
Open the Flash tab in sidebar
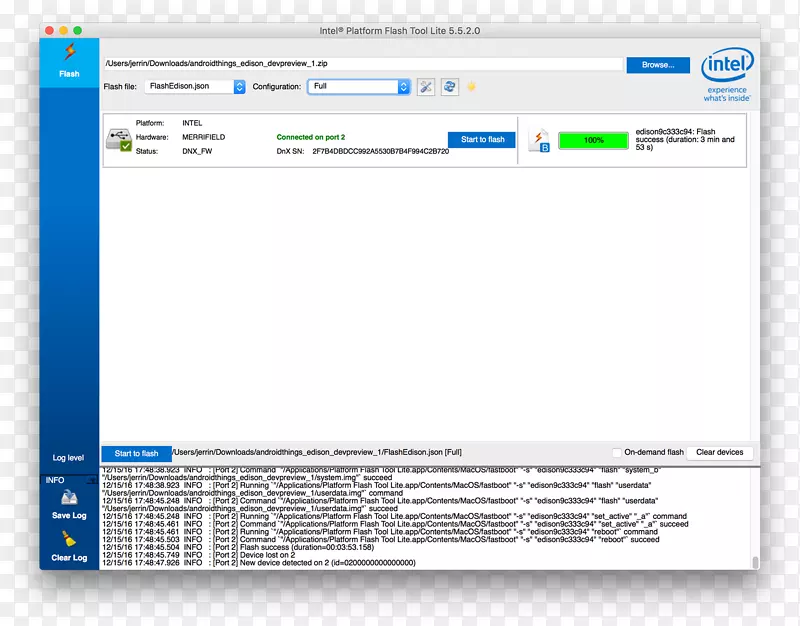click(69, 60)
